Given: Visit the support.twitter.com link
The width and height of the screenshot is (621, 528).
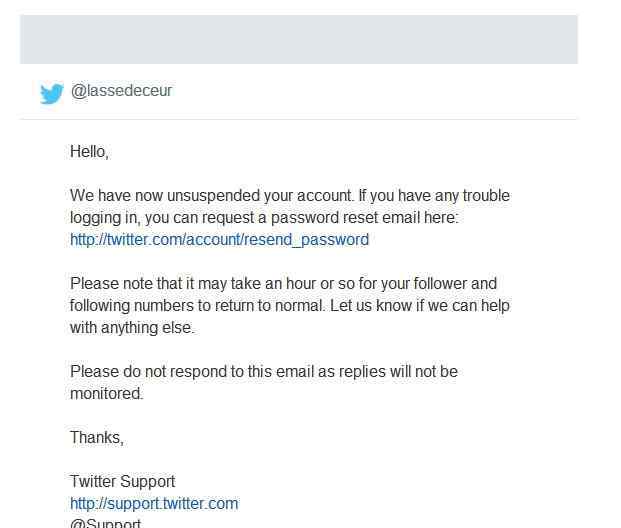Looking at the screenshot, I should 154,504.
